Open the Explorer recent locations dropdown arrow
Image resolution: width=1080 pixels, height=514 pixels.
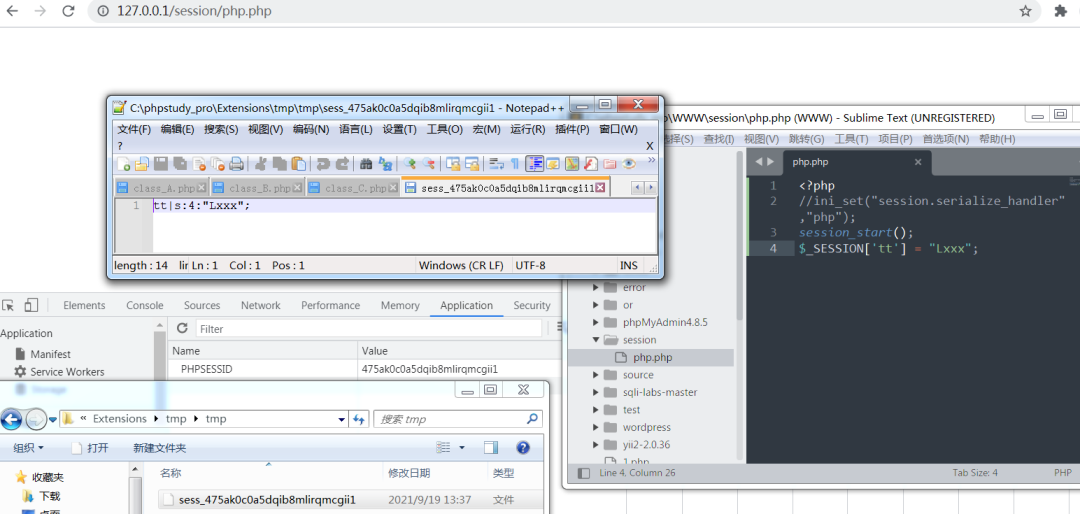[52, 419]
